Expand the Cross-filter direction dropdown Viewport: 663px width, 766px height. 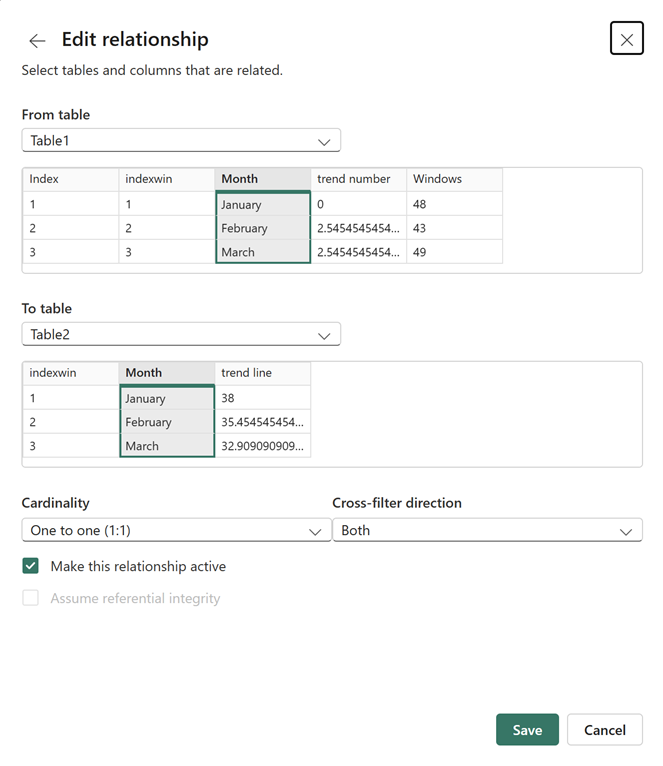(487, 530)
